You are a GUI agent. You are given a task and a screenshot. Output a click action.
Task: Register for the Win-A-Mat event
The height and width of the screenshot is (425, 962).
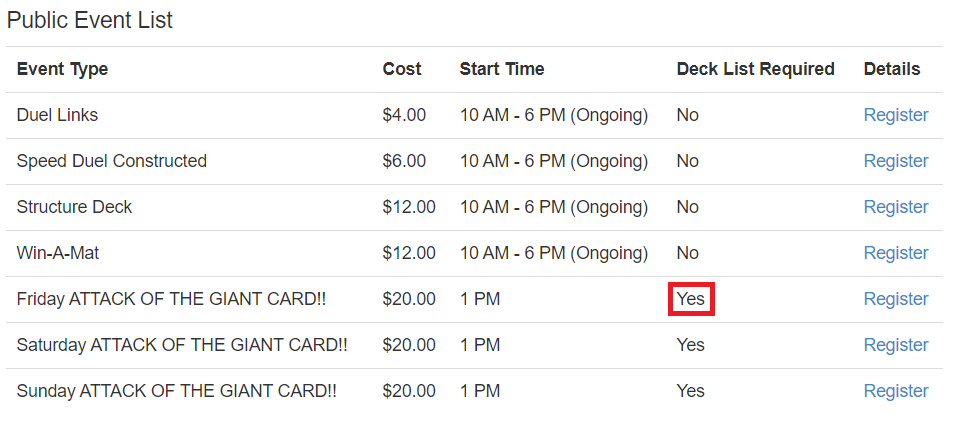[895, 253]
